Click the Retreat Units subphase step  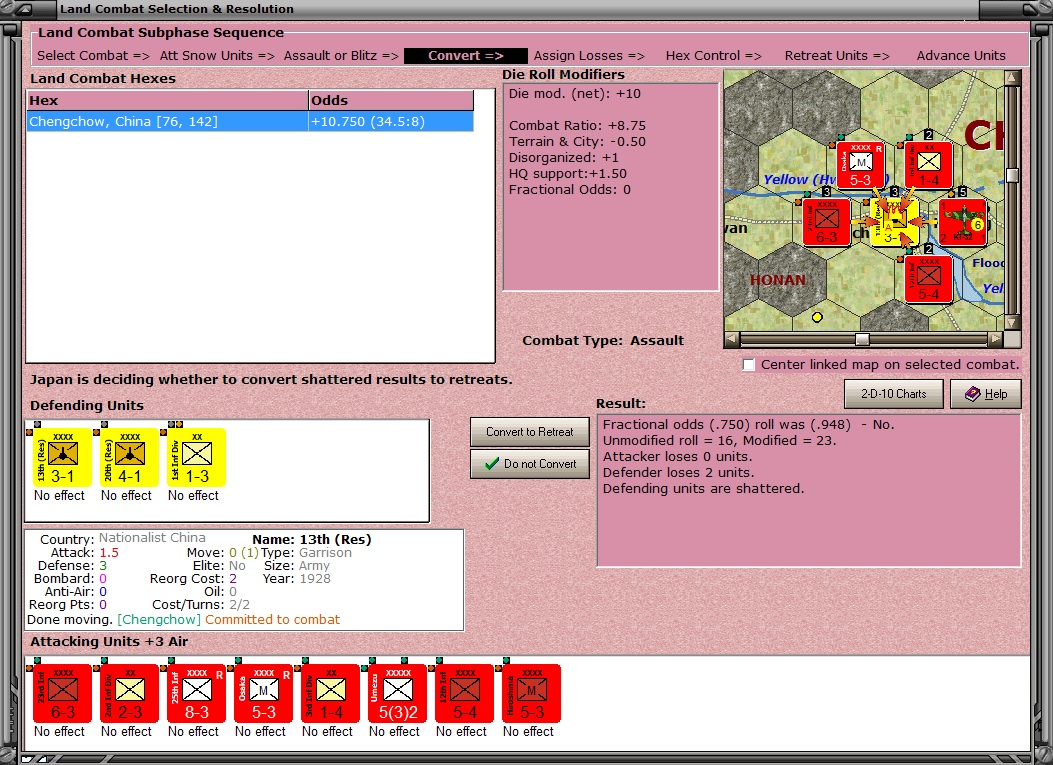[837, 56]
